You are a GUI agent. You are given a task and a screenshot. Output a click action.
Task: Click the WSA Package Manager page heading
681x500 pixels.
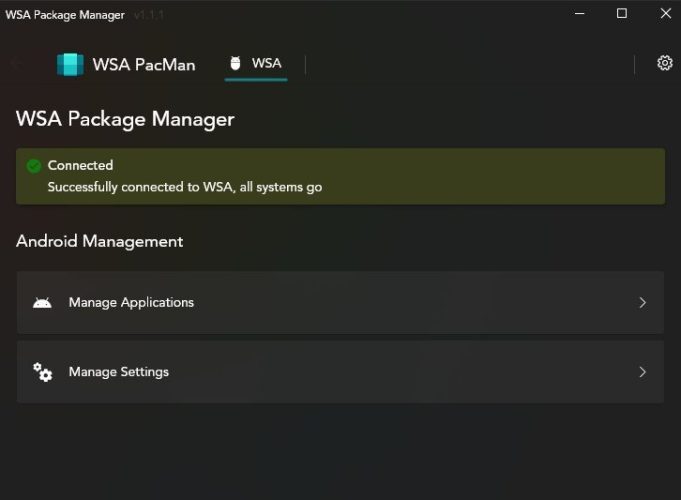point(125,119)
